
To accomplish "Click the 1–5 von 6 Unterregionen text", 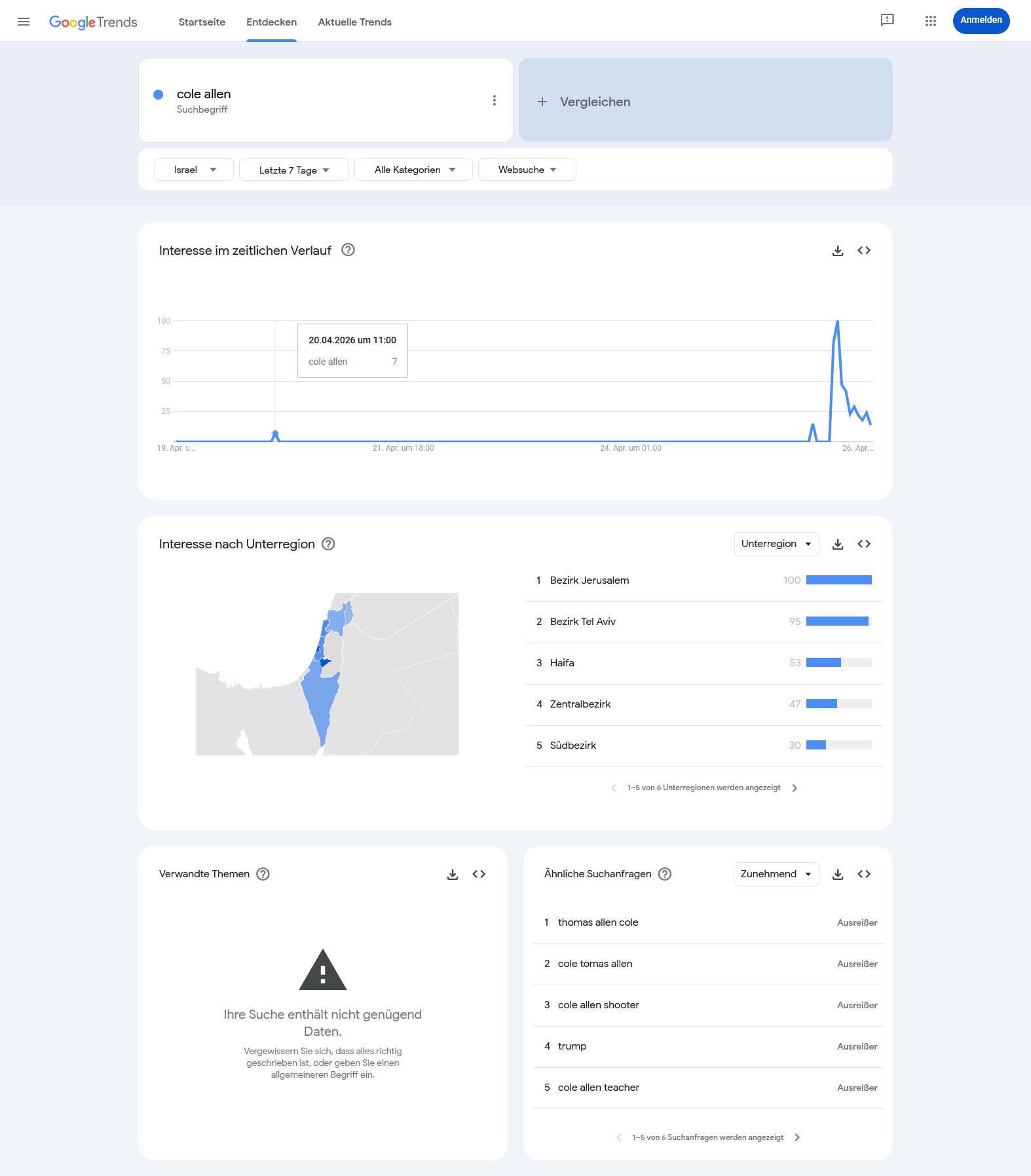I will [704, 787].
